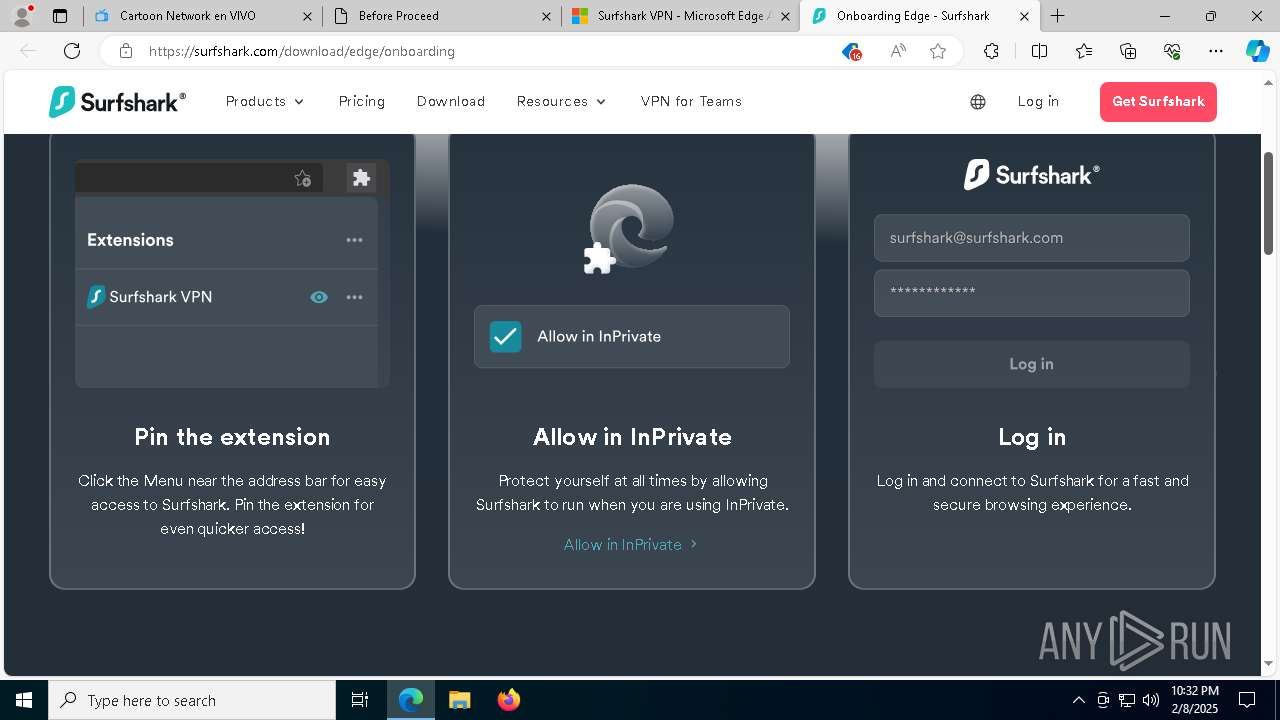Open the Pricing menu item
The height and width of the screenshot is (720, 1280).
click(362, 101)
